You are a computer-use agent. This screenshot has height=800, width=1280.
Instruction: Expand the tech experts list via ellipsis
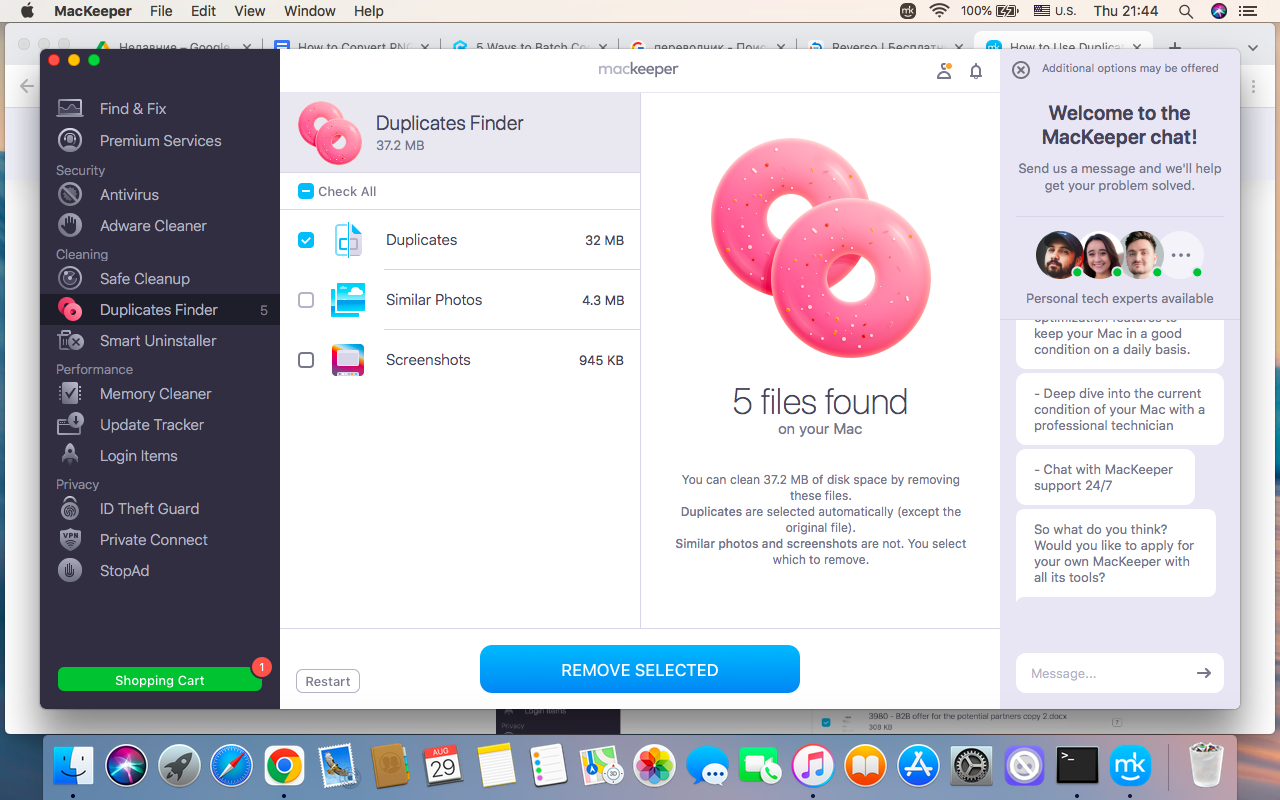pyautogui.click(x=1181, y=255)
